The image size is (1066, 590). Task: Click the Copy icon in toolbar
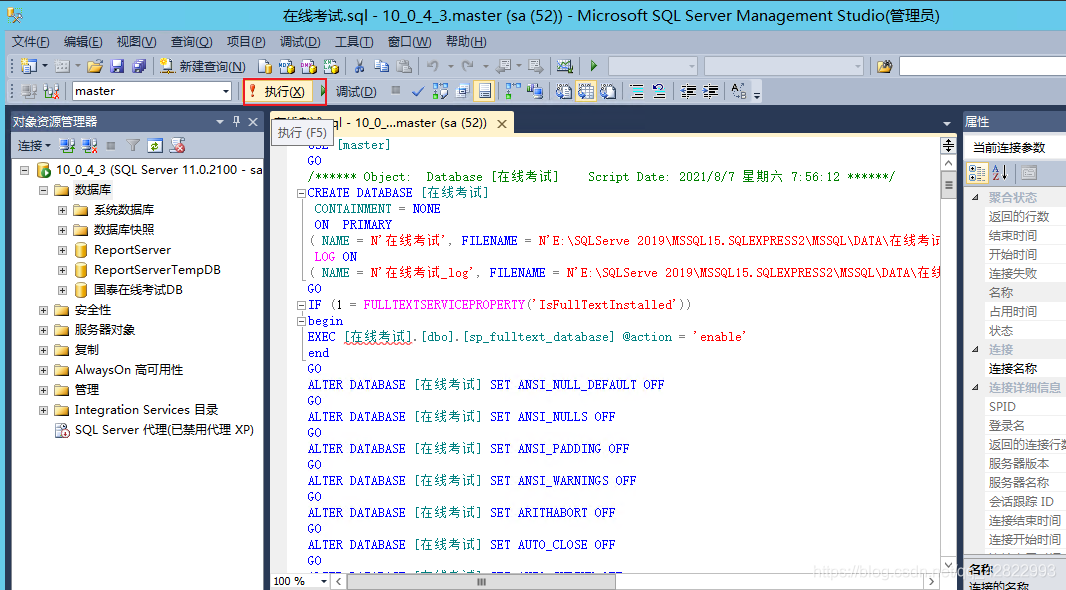(x=381, y=66)
